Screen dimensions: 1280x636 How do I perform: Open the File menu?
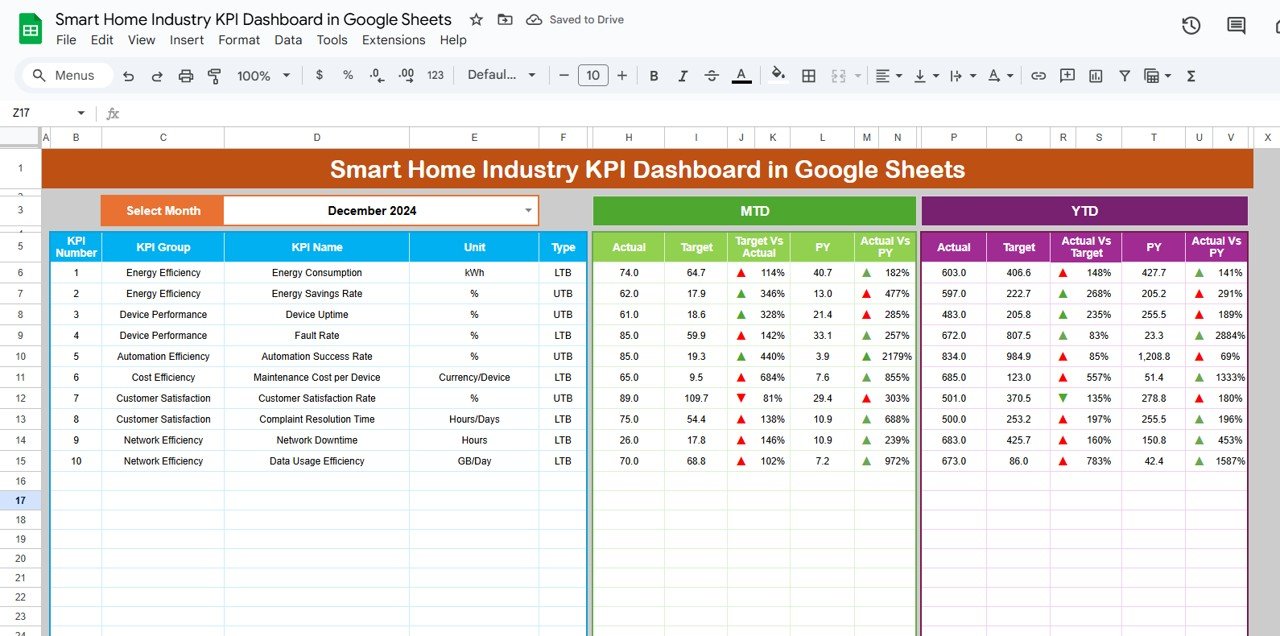coord(66,40)
